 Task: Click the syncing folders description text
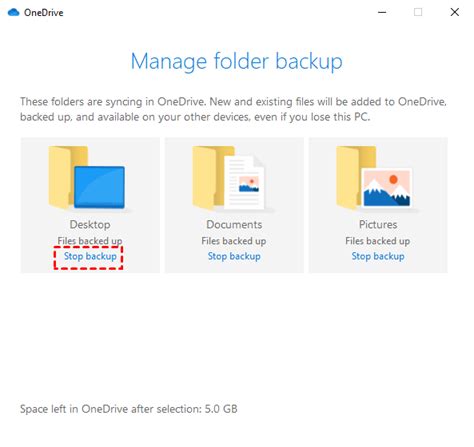[233, 109]
